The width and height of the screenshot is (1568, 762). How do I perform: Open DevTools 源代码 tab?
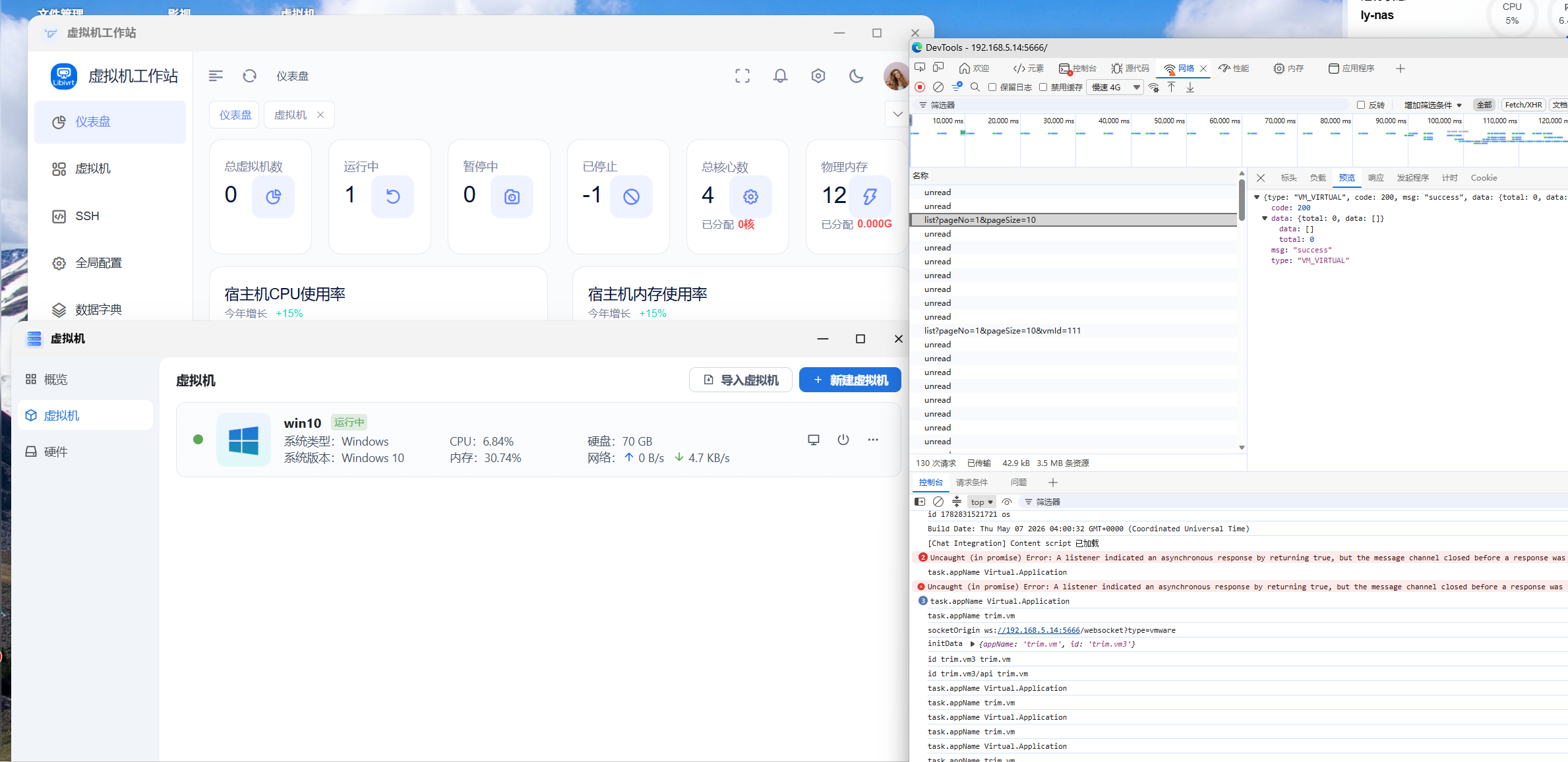click(1130, 69)
